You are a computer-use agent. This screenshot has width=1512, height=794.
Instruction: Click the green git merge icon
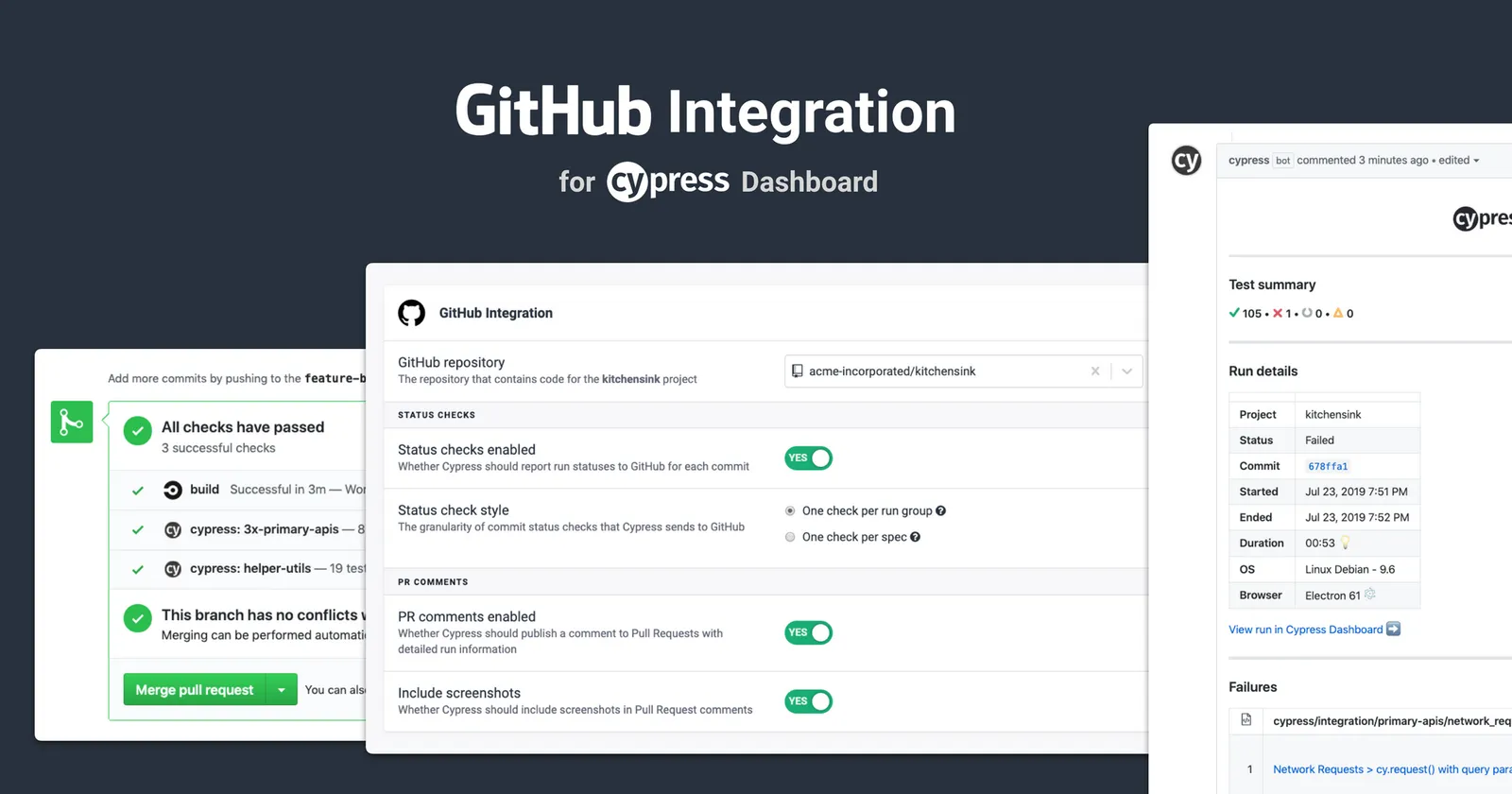72,422
